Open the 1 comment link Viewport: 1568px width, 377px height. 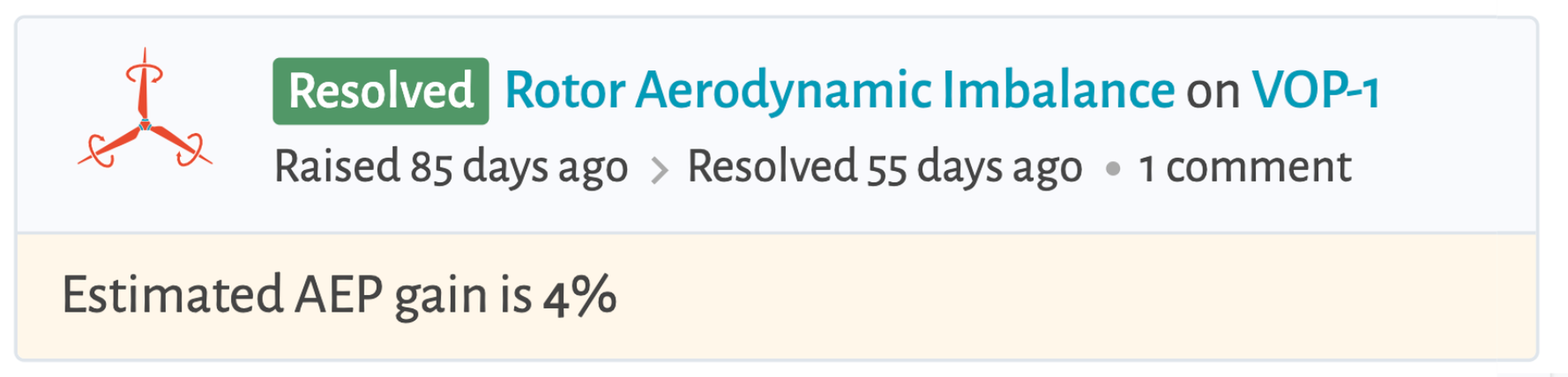pyautogui.click(x=1244, y=167)
